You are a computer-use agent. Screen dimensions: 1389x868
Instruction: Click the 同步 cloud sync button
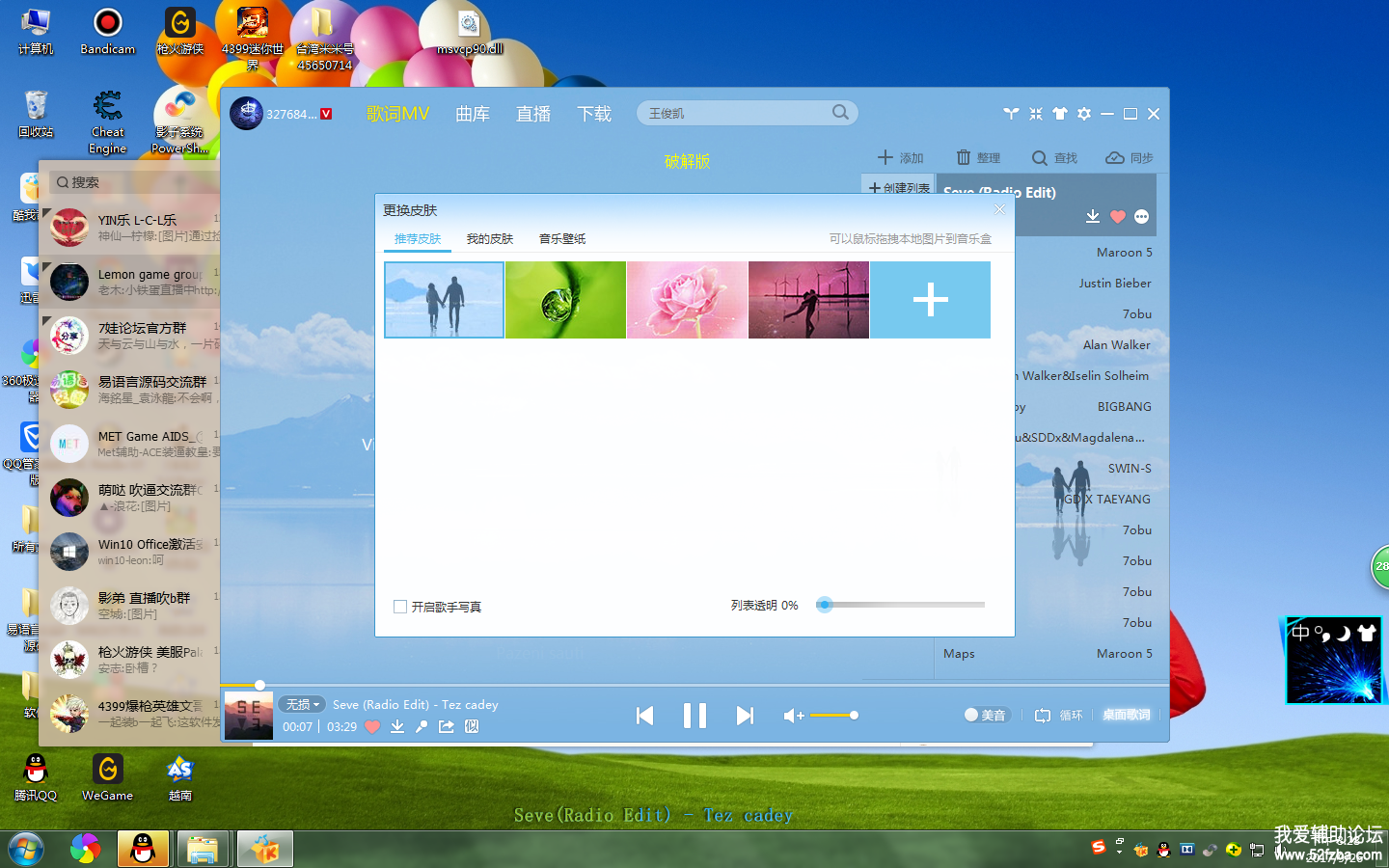1130,157
